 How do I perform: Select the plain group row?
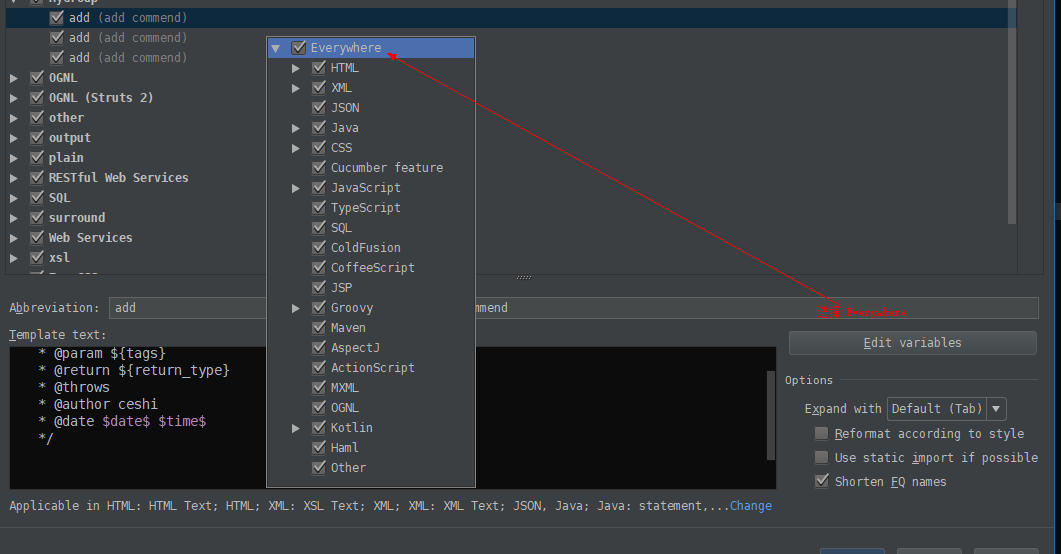[66, 158]
